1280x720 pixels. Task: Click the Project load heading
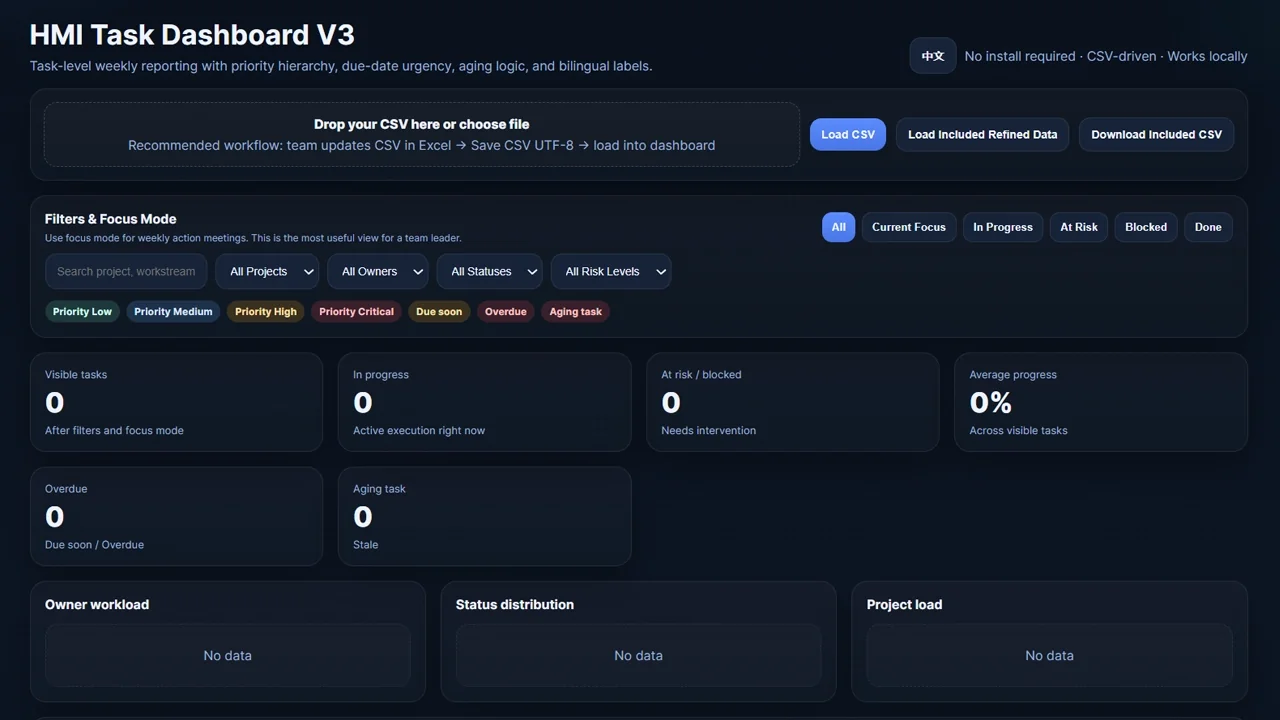904,605
